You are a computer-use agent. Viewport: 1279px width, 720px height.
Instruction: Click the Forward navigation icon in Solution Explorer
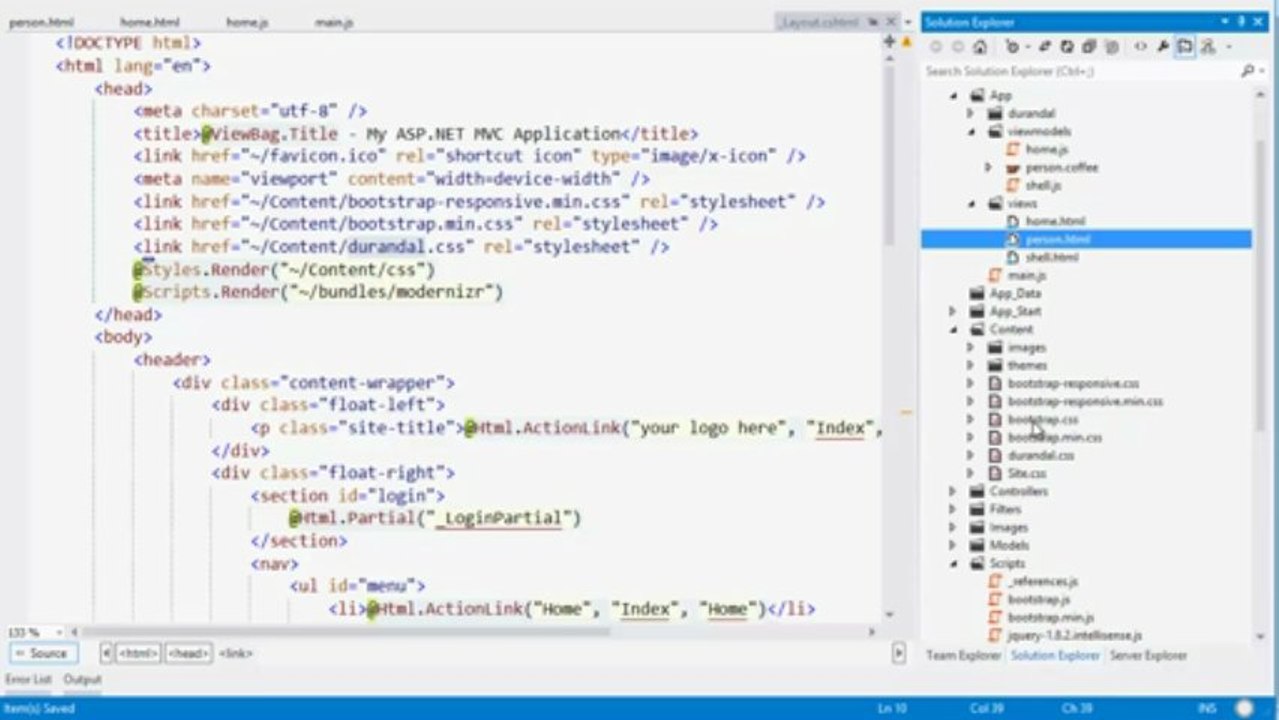[x=958, y=47]
